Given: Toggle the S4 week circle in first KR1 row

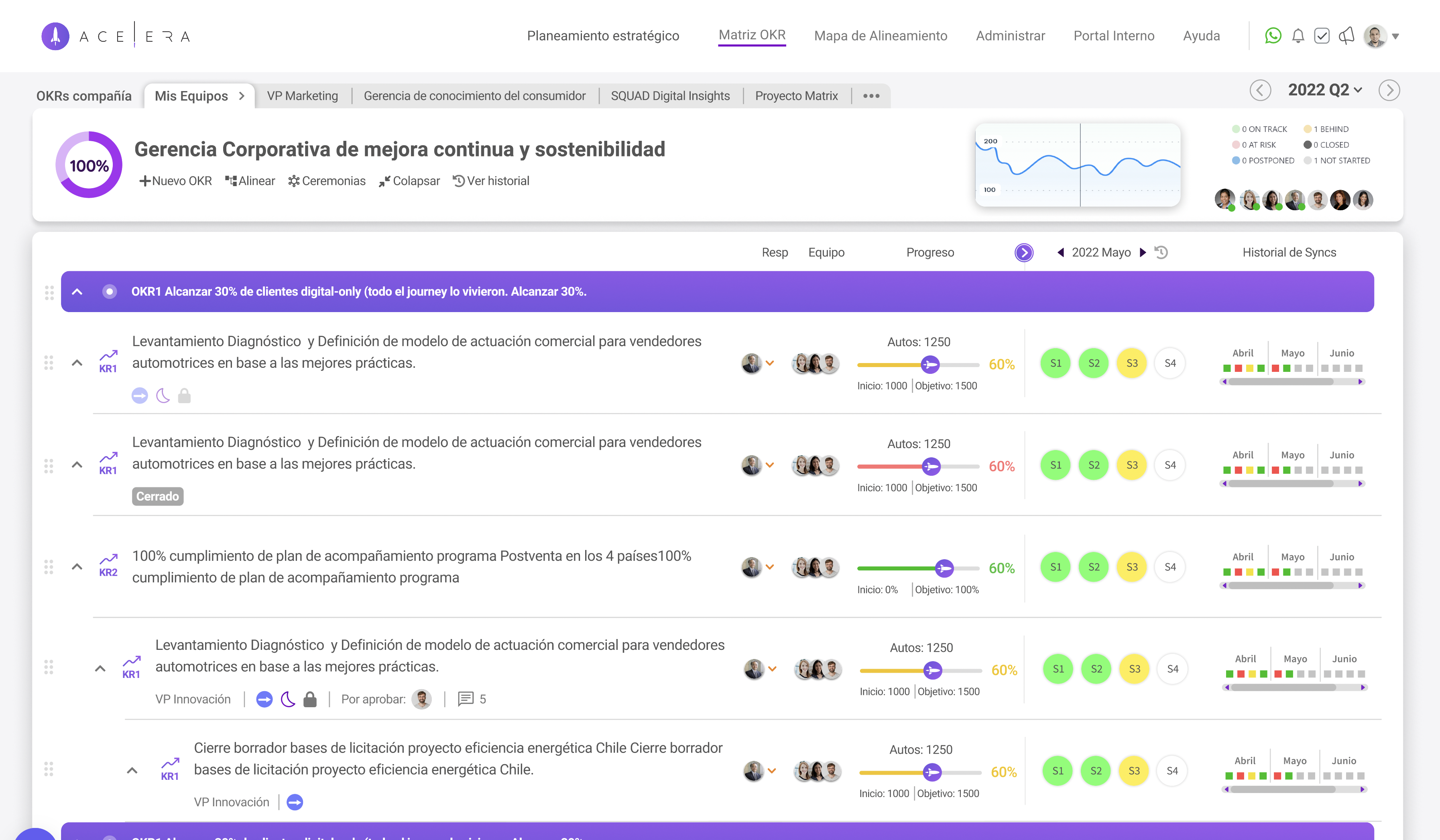Looking at the screenshot, I should [x=1170, y=363].
